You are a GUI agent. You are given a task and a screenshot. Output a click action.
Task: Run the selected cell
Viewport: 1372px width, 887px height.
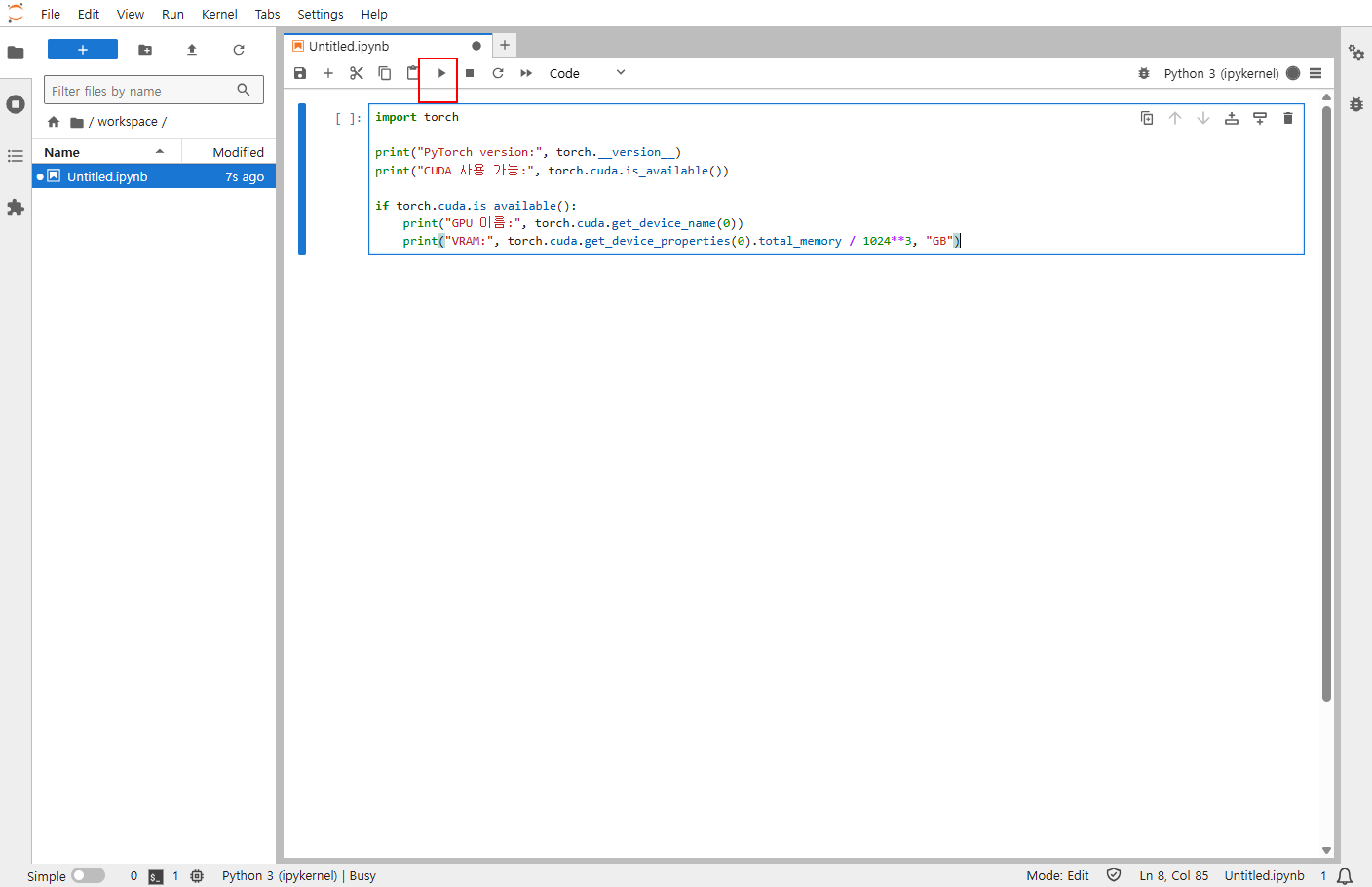coord(441,73)
